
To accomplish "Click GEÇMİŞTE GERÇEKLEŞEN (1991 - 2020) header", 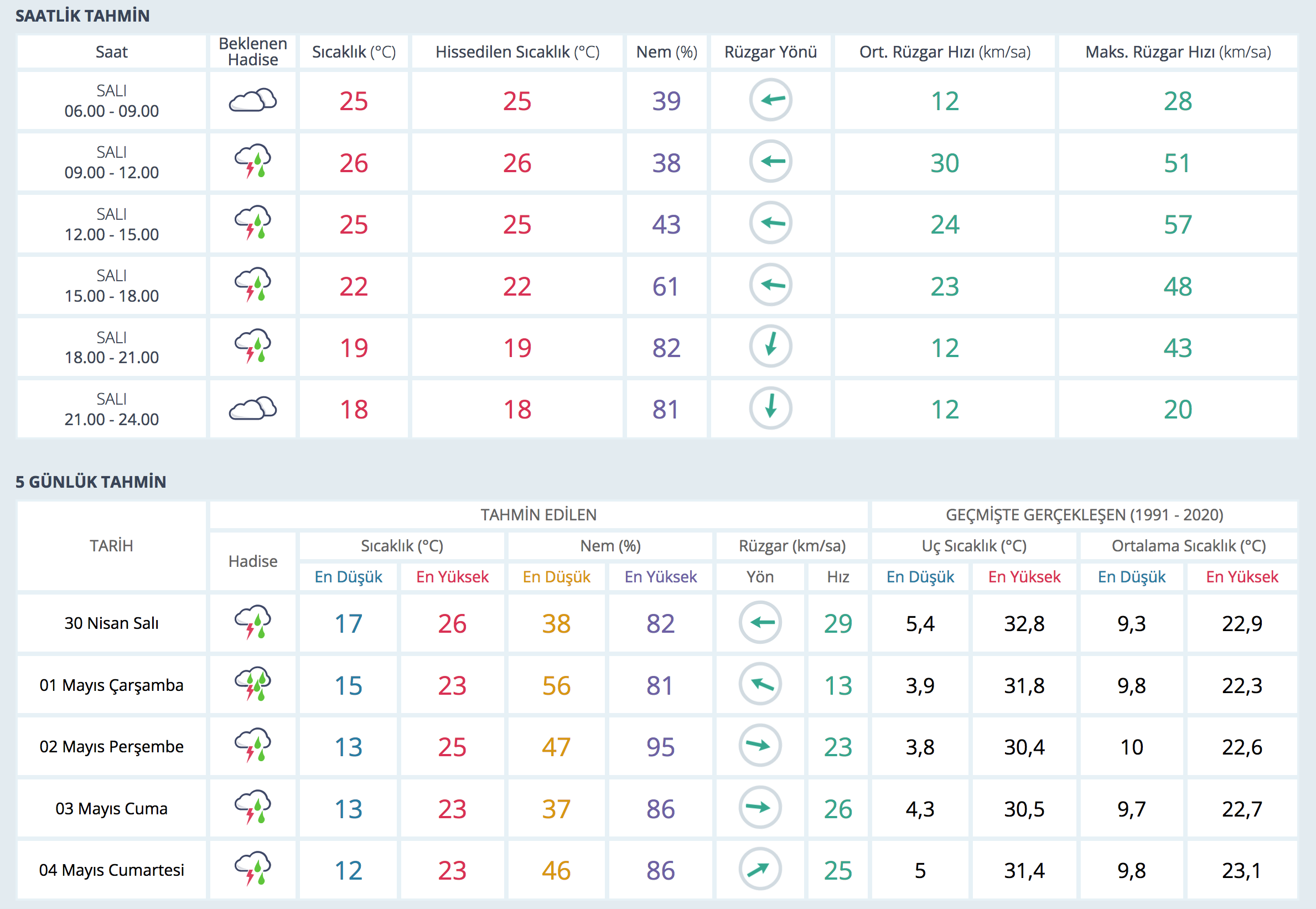I will 1084,515.
